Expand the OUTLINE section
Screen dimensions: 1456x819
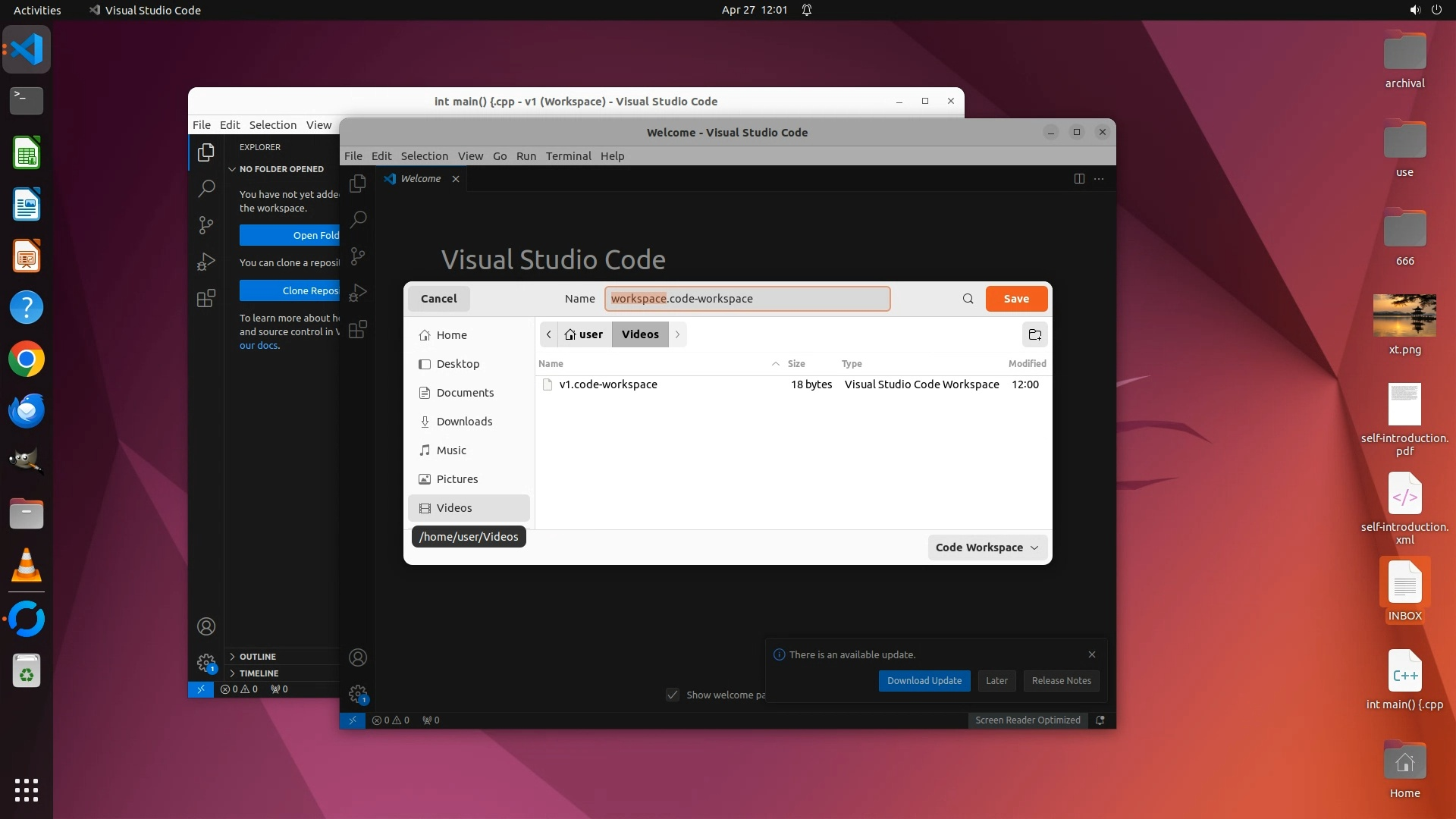click(x=258, y=657)
